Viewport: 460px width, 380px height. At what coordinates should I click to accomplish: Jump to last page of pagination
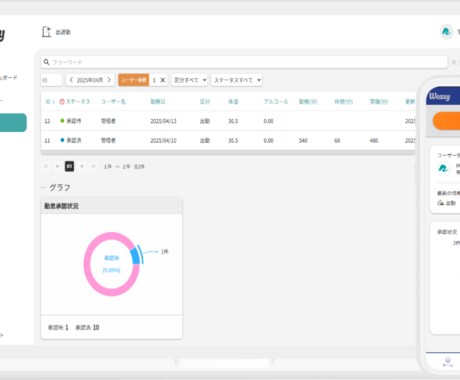(94, 166)
